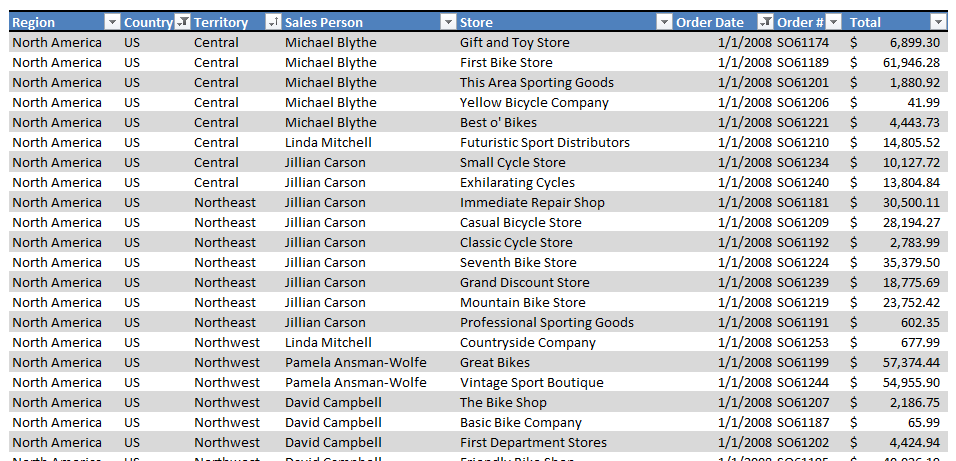This screenshot has width=956, height=461.
Task: Open the Order # column dropdown
Action: coord(833,23)
